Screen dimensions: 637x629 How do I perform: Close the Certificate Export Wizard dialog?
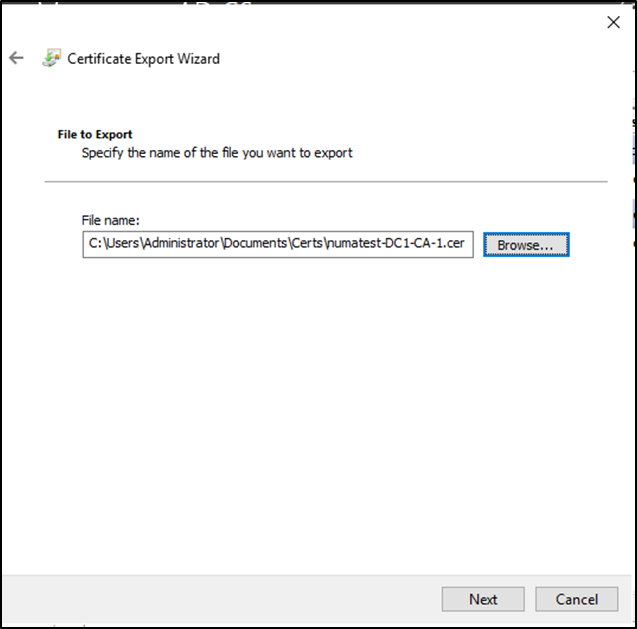613,22
